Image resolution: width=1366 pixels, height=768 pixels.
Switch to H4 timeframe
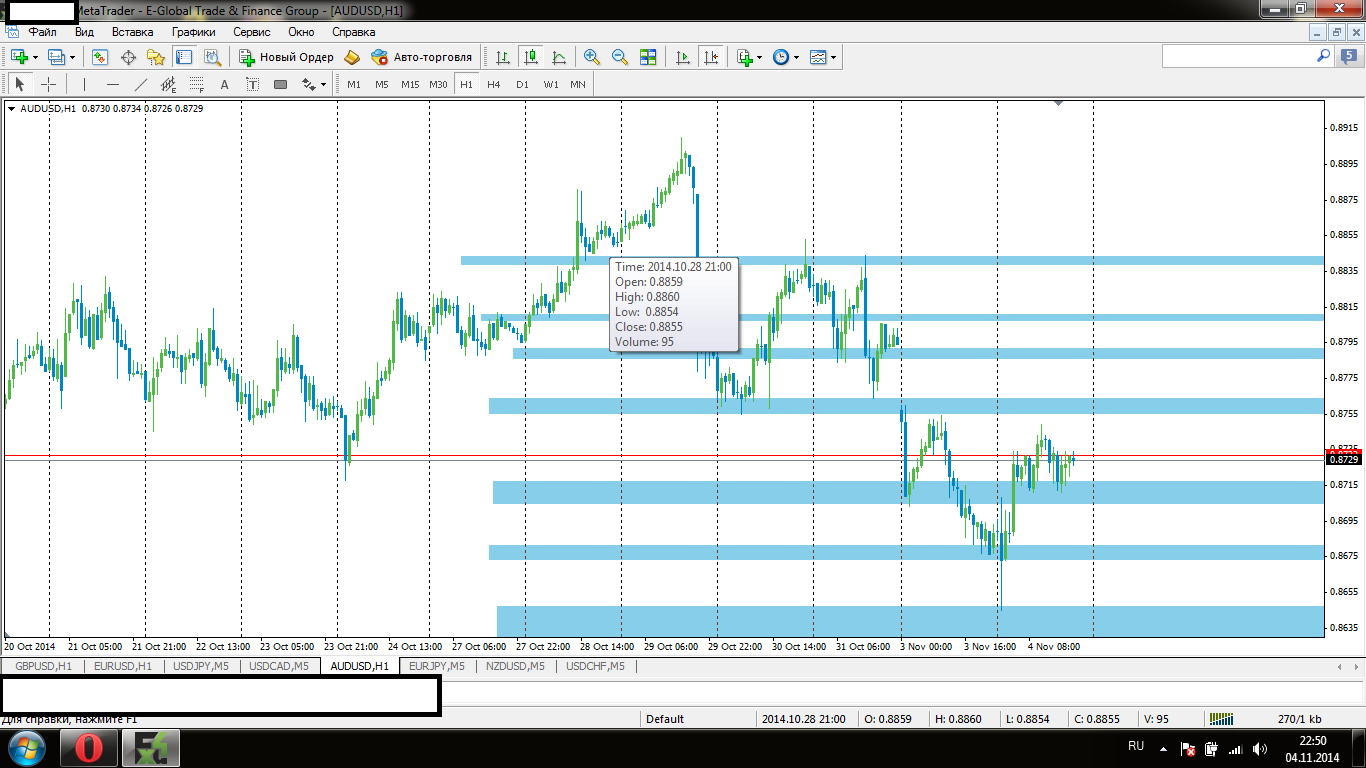494,84
